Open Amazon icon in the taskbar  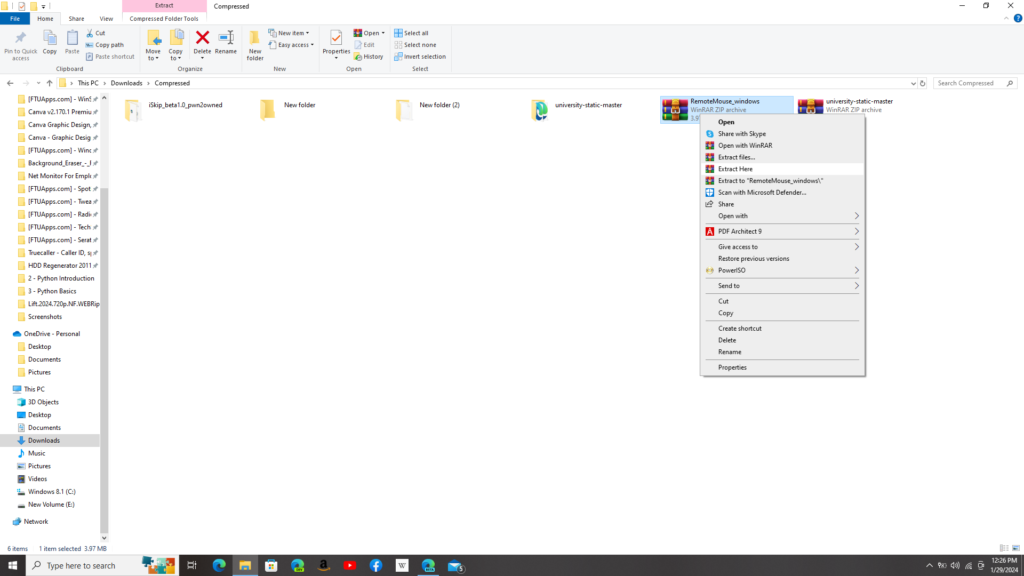pos(323,566)
